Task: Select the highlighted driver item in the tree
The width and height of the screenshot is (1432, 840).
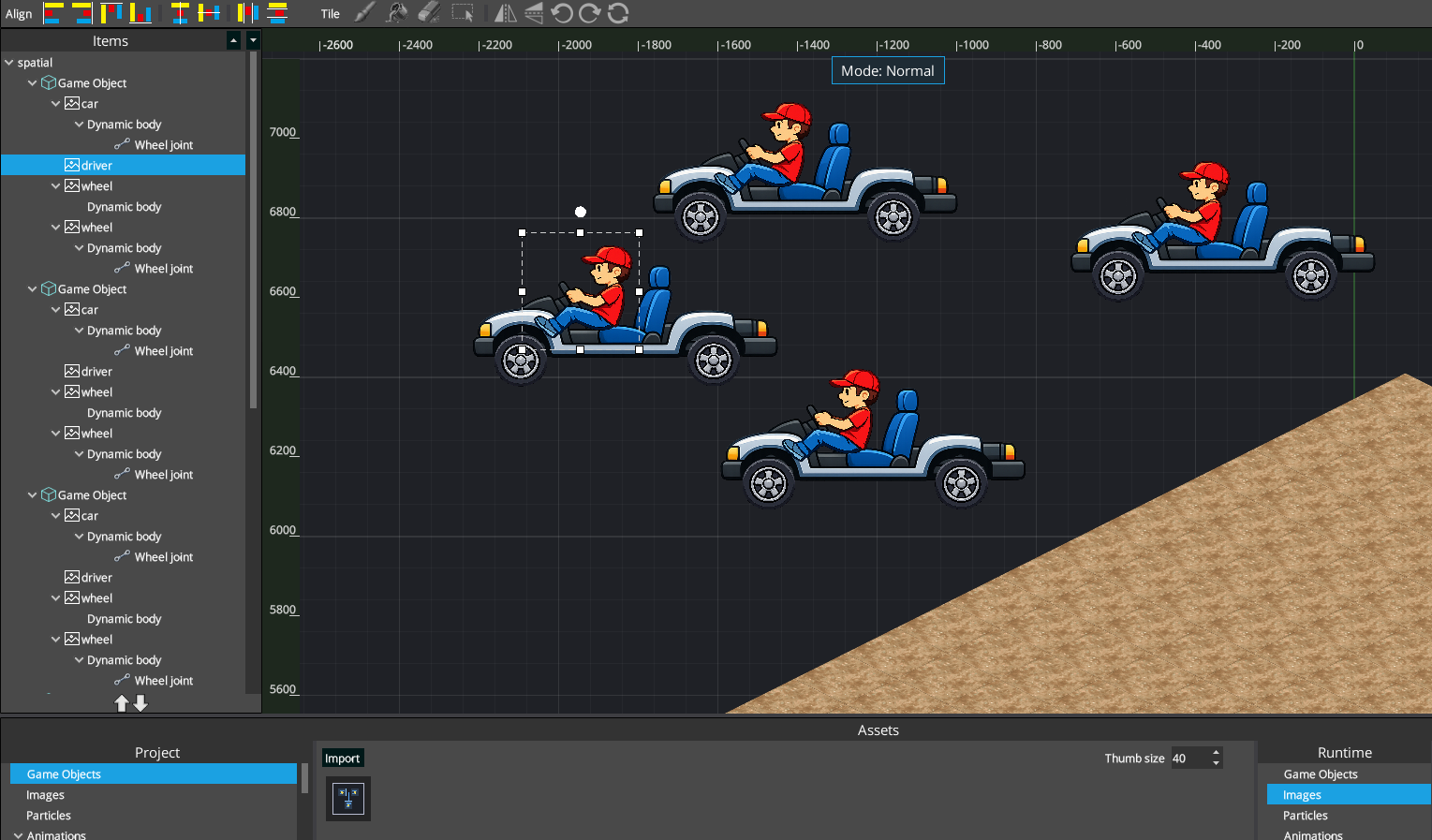Action: (124, 166)
